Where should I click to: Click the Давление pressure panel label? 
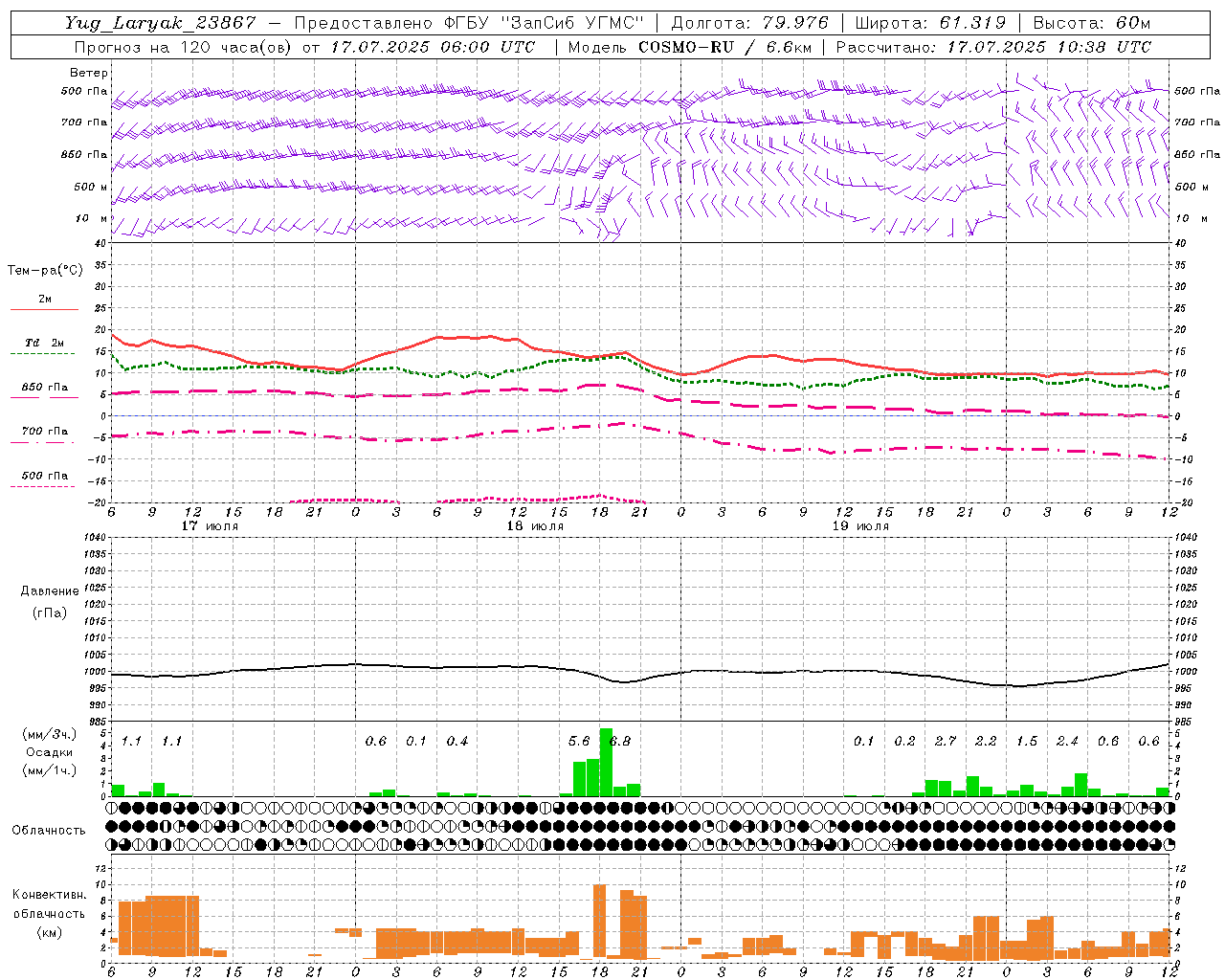49,591
